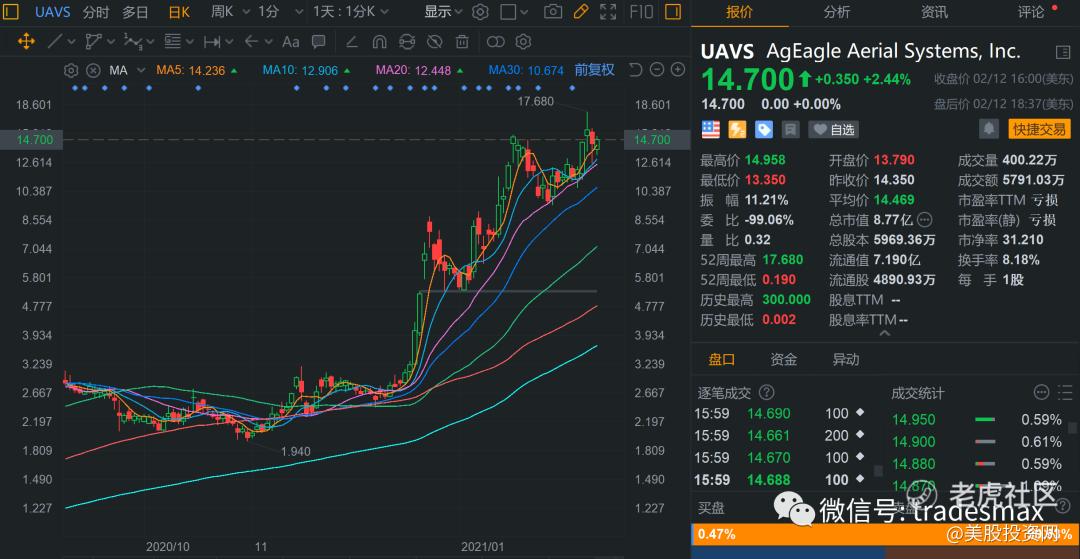Toggle the orange pencil drawing tools
1080x559 pixels.
tap(581, 11)
